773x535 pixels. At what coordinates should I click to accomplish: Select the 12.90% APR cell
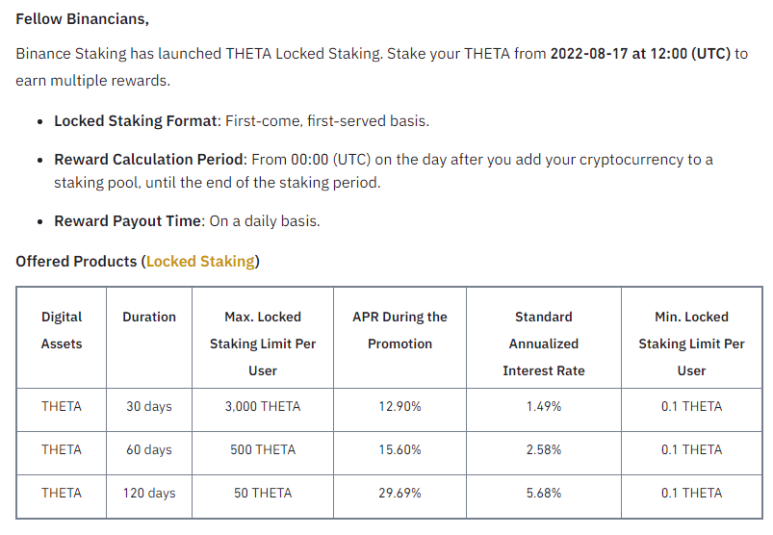click(400, 407)
